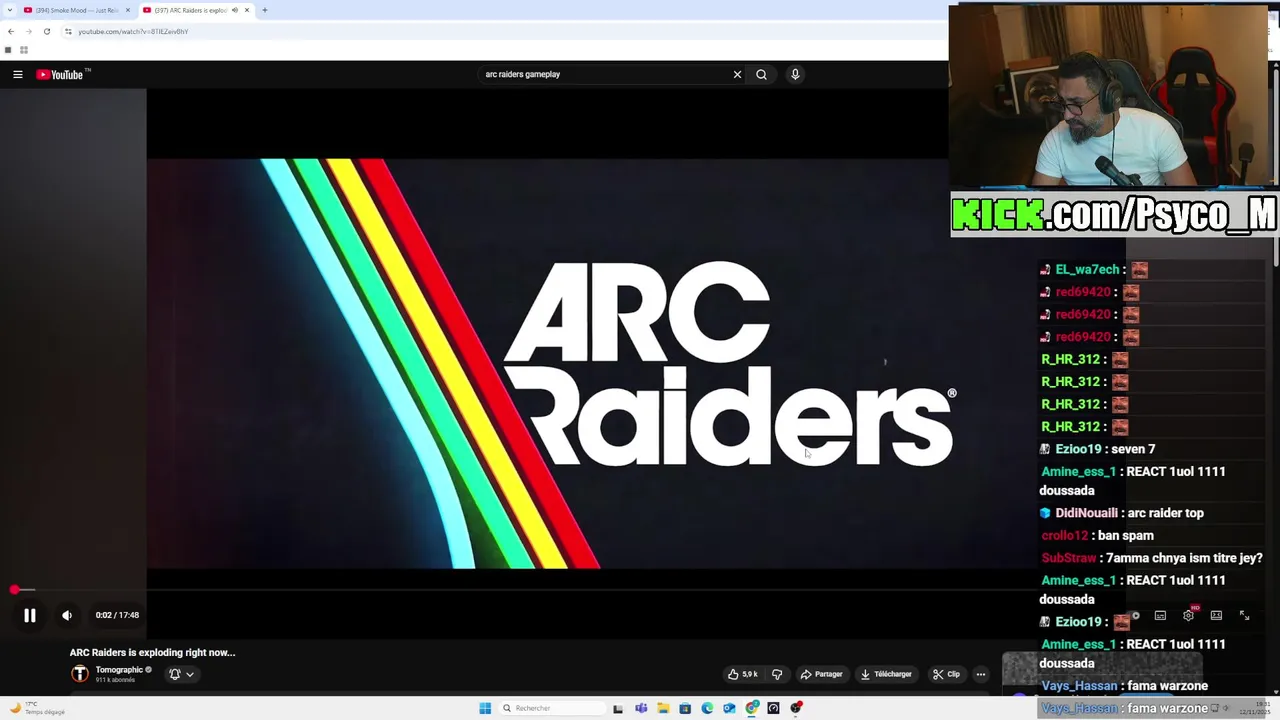
Task: Dislike the video with thumbs down
Action: click(777, 674)
